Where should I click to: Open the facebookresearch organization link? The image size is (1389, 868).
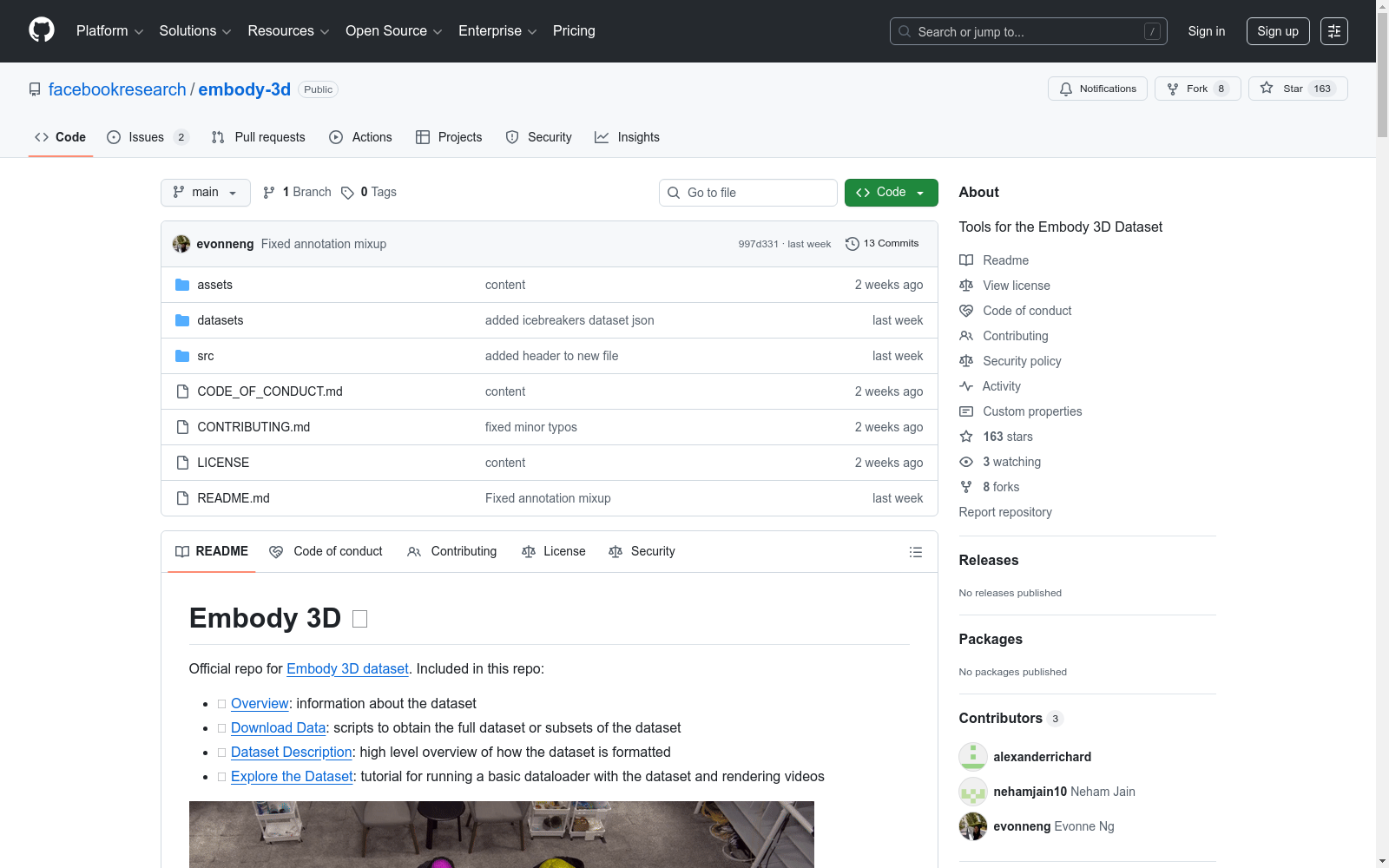117,89
